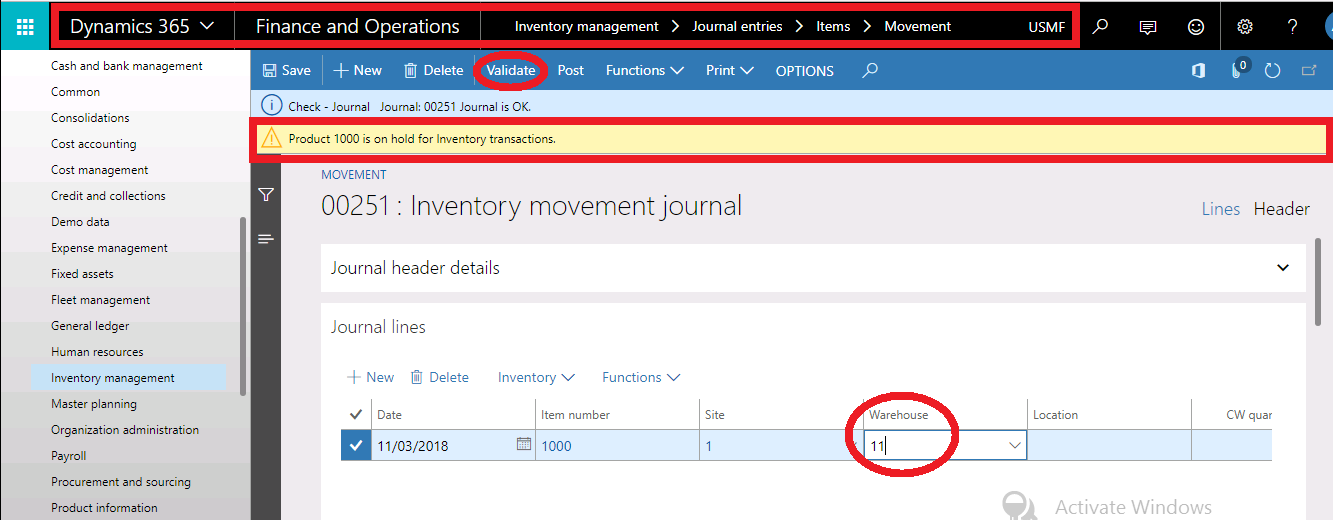
Task: Click the empty Location cell
Action: click(x=1109, y=445)
